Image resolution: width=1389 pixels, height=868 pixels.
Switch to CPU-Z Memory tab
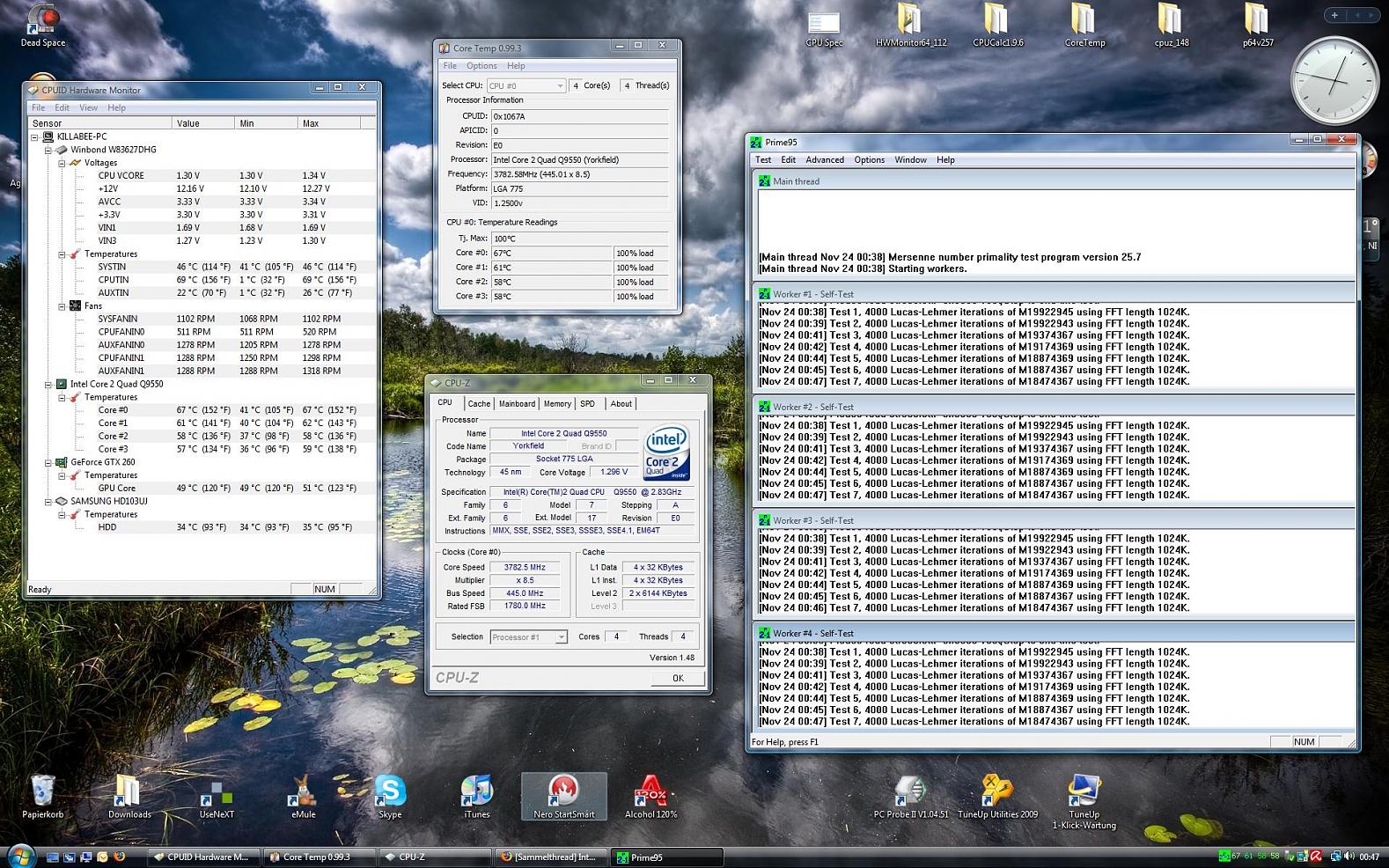pyautogui.click(x=557, y=404)
